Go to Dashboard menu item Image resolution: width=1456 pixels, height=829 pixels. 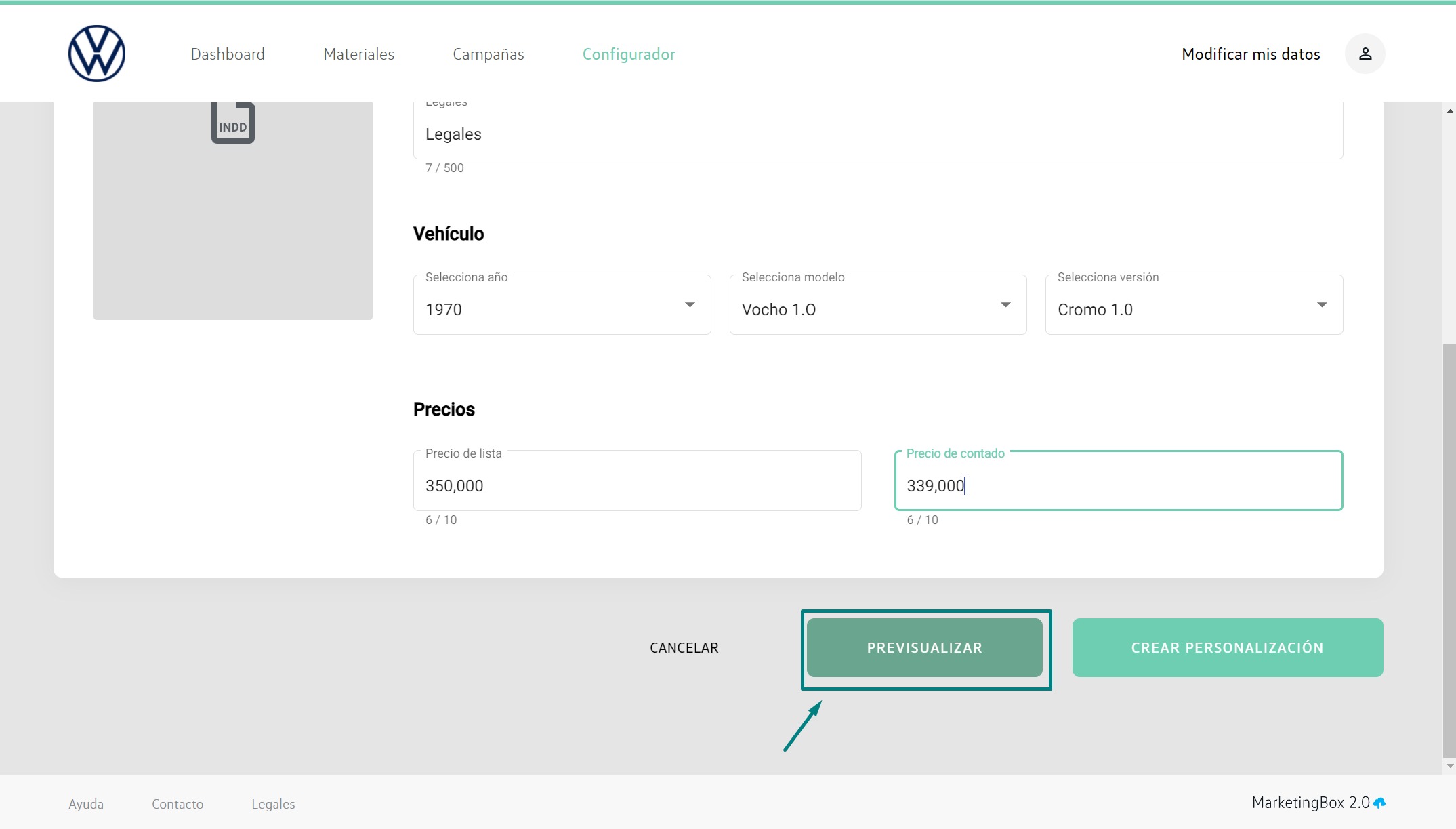pyautogui.click(x=228, y=54)
